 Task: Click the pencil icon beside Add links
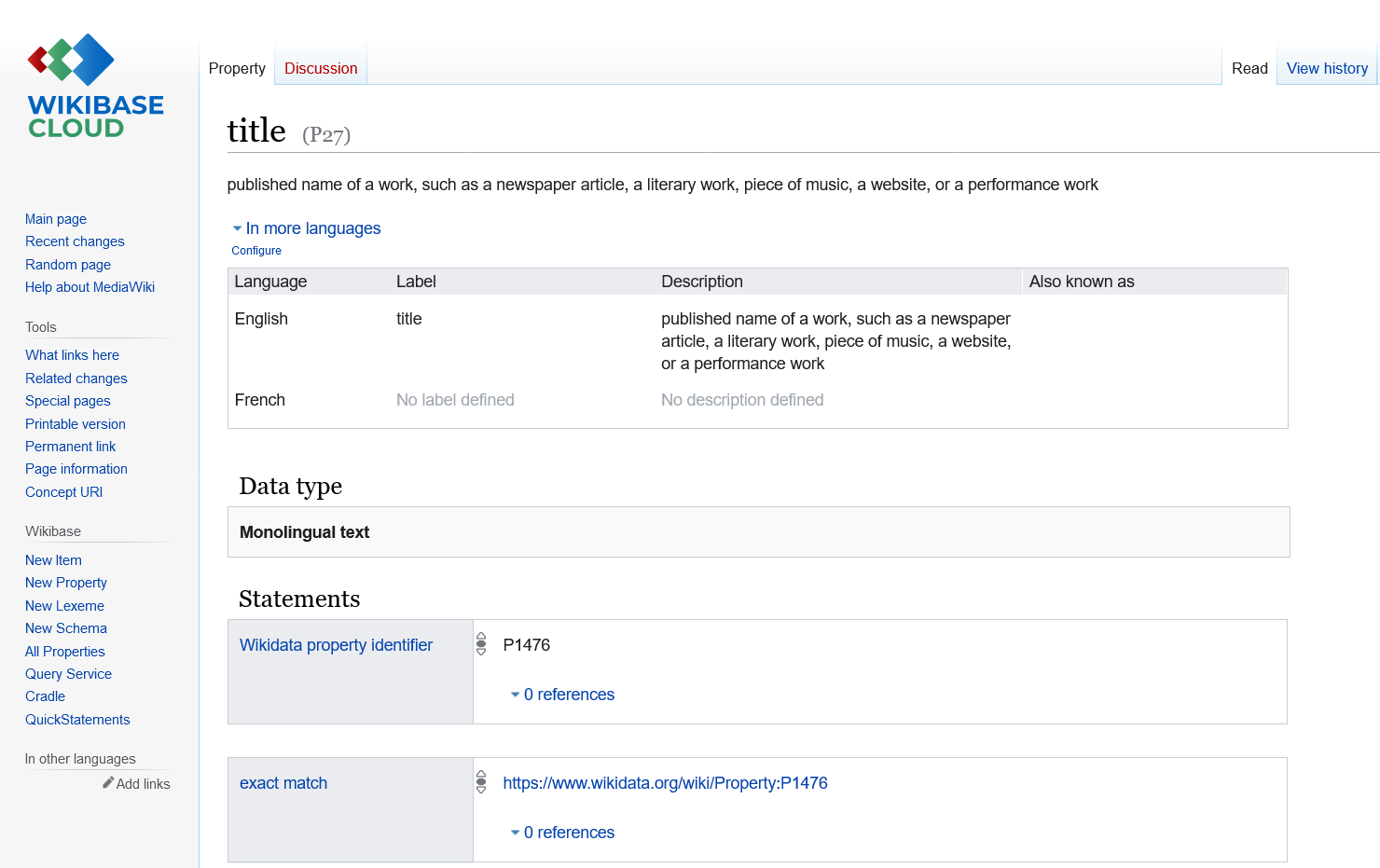coord(108,783)
